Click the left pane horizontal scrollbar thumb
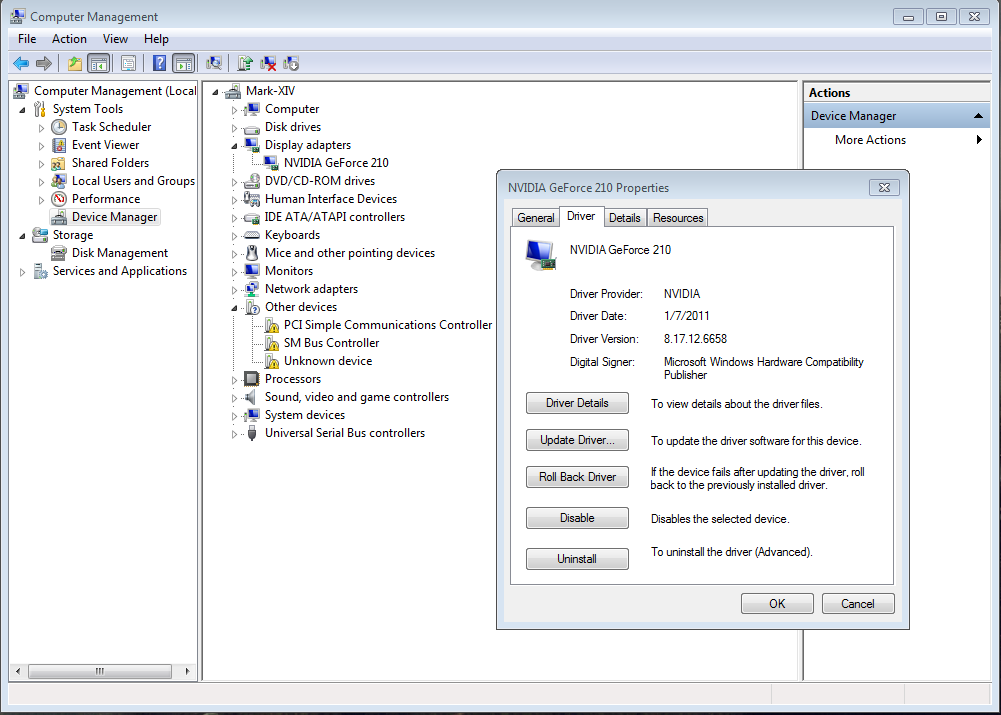The image size is (1001, 715). pyautogui.click(x=100, y=672)
